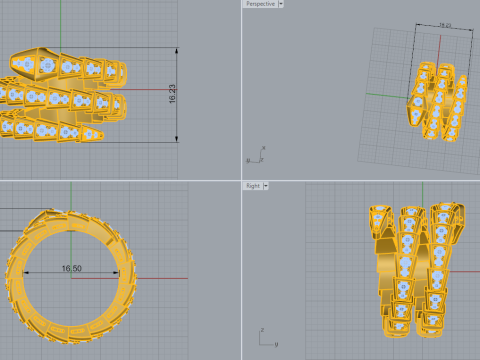Select the dimension label in Perspective view
The image size is (480, 360).
445,25
